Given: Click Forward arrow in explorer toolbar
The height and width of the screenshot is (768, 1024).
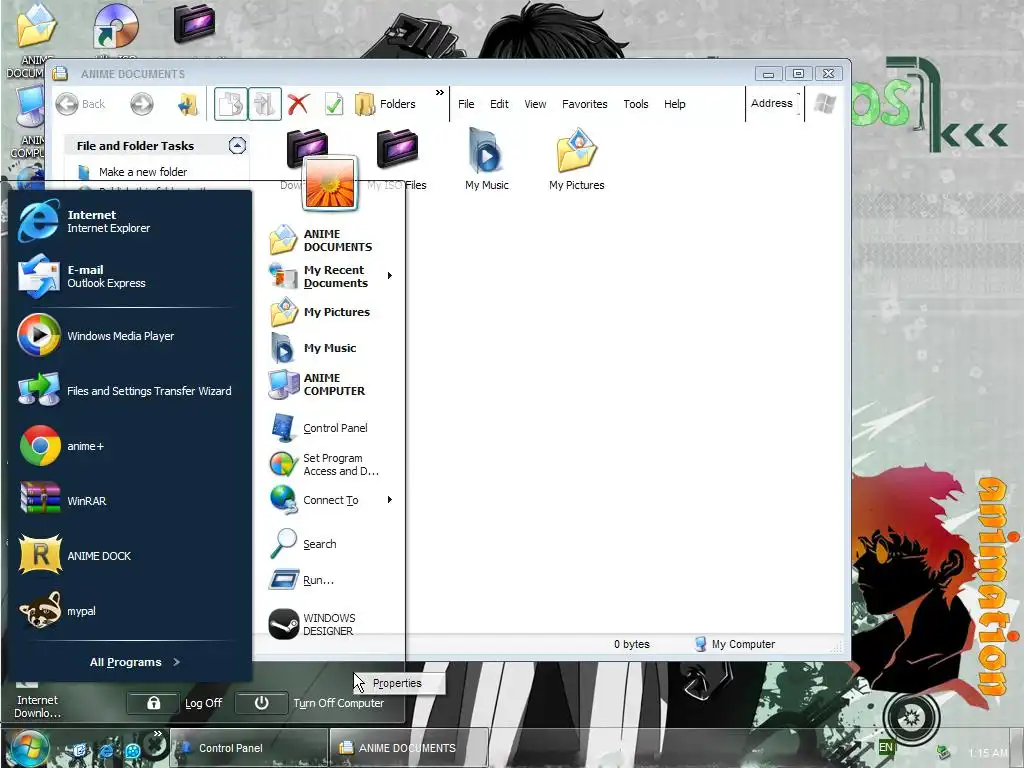Looking at the screenshot, I should pos(142,104).
